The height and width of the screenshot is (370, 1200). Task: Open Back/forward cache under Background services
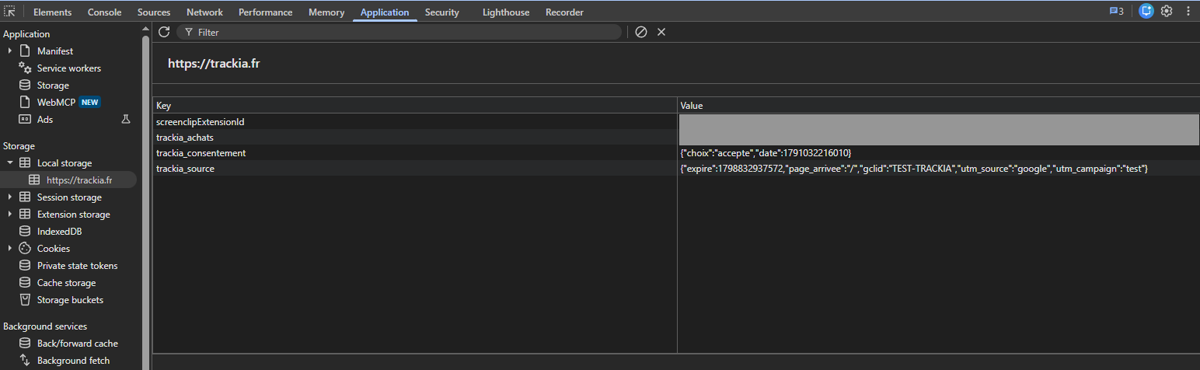click(77, 343)
